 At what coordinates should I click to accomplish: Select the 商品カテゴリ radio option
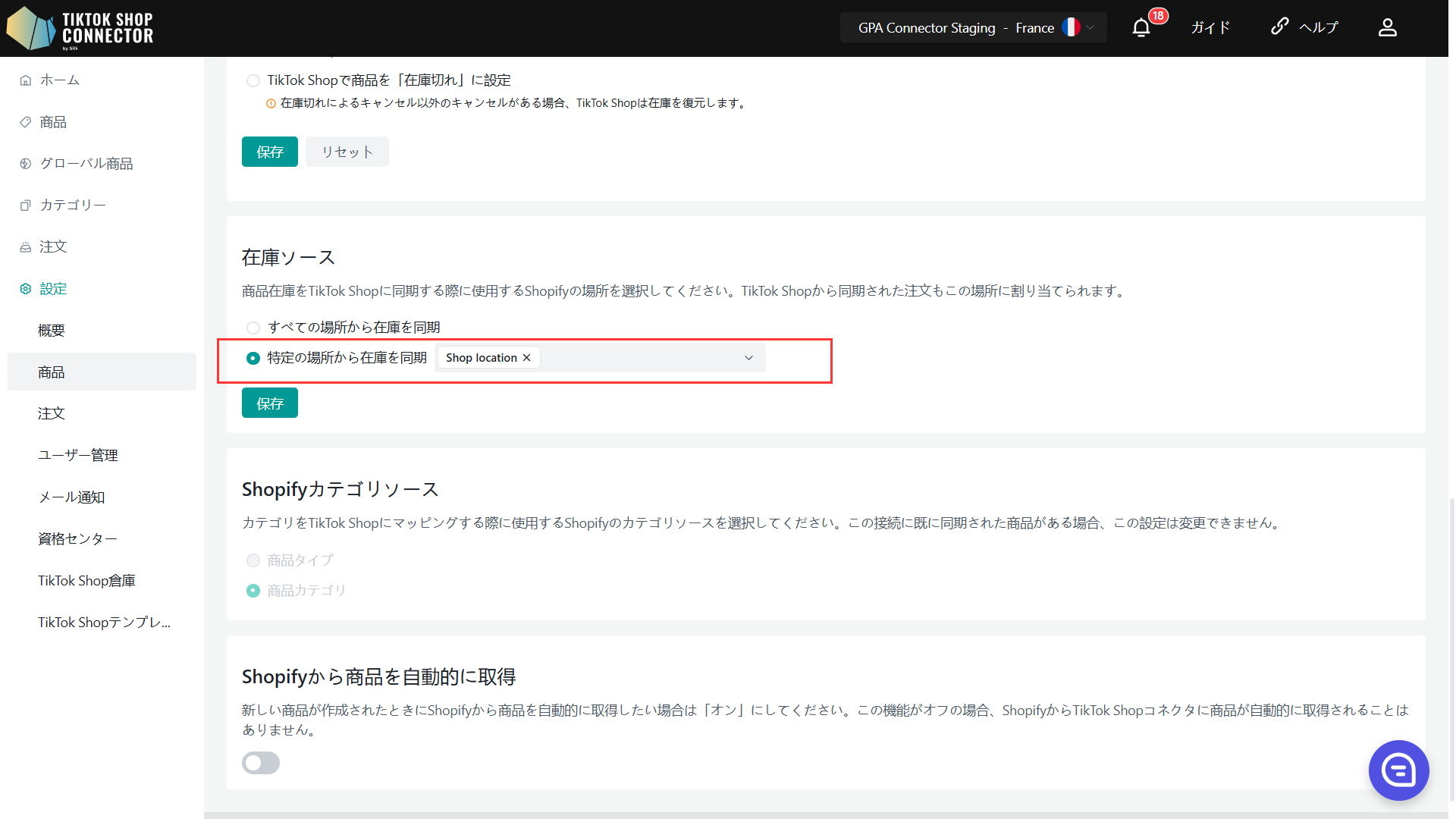point(253,591)
